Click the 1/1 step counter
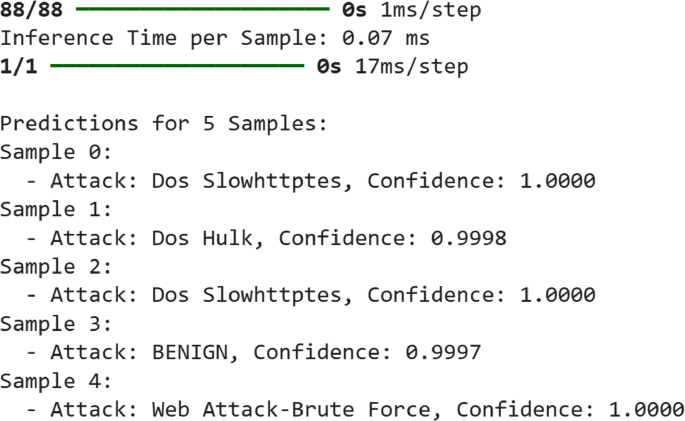This screenshot has width=685, height=421. 19,67
